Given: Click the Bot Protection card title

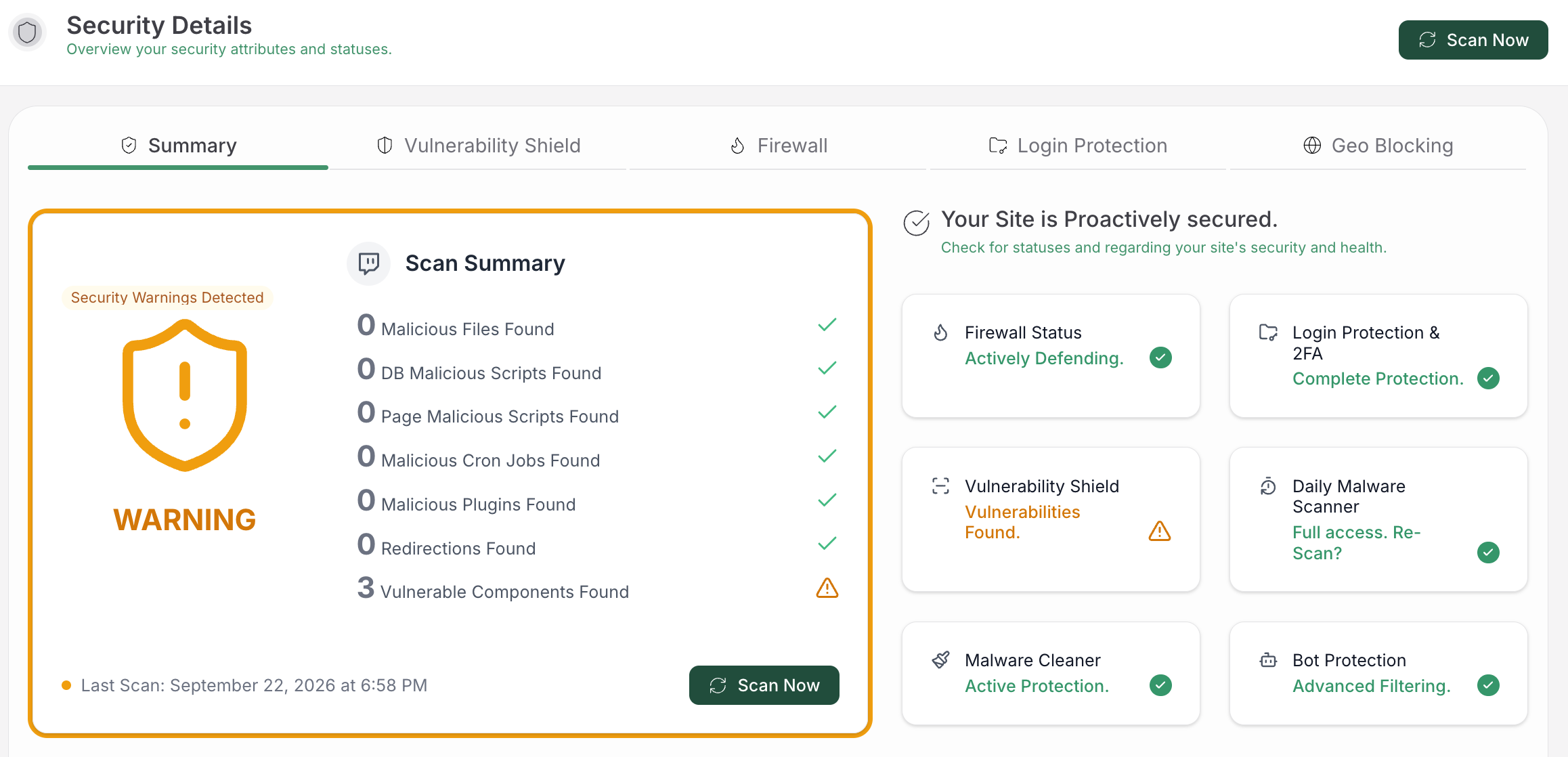Looking at the screenshot, I should tap(1349, 660).
